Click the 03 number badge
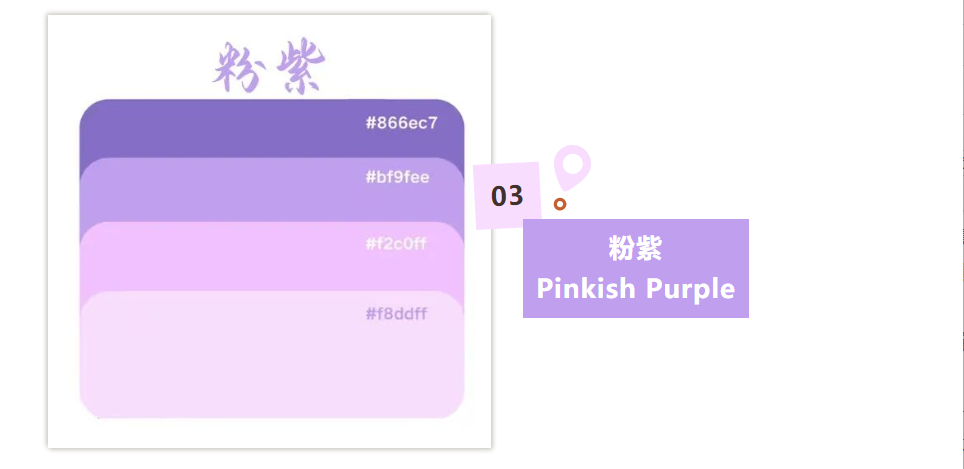 pyautogui.click(x=507, y=196)
